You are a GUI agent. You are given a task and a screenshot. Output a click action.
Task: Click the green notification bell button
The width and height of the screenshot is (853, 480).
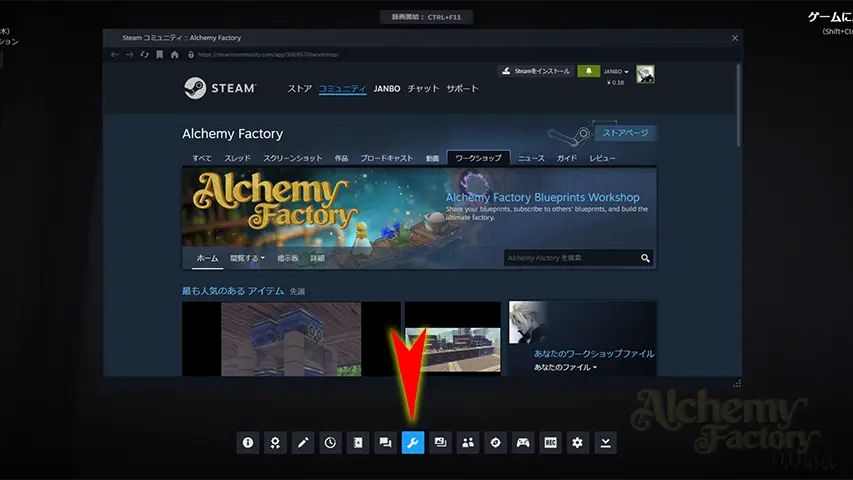coord(589,71)
